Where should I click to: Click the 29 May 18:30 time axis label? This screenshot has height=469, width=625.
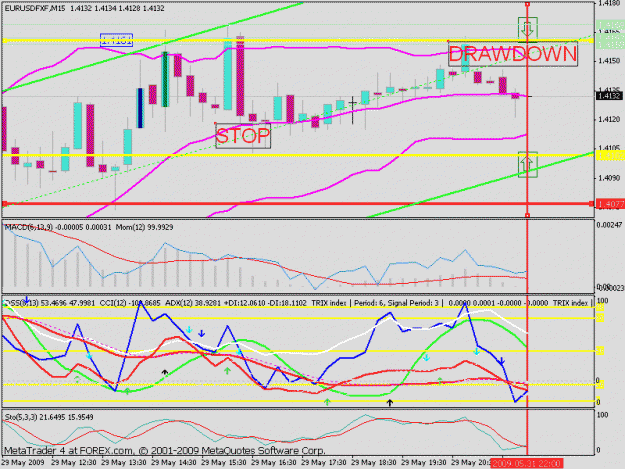point(374,463)
